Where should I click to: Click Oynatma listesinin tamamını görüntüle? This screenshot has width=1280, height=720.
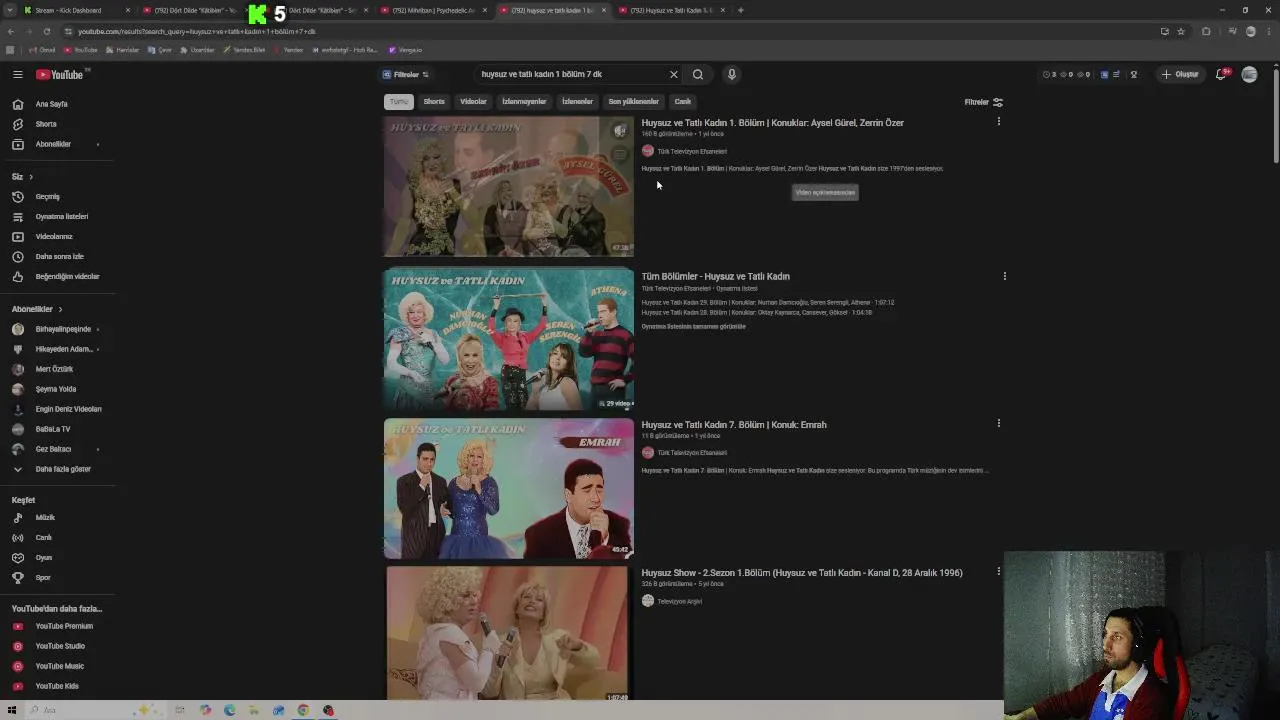pos(693,327)
